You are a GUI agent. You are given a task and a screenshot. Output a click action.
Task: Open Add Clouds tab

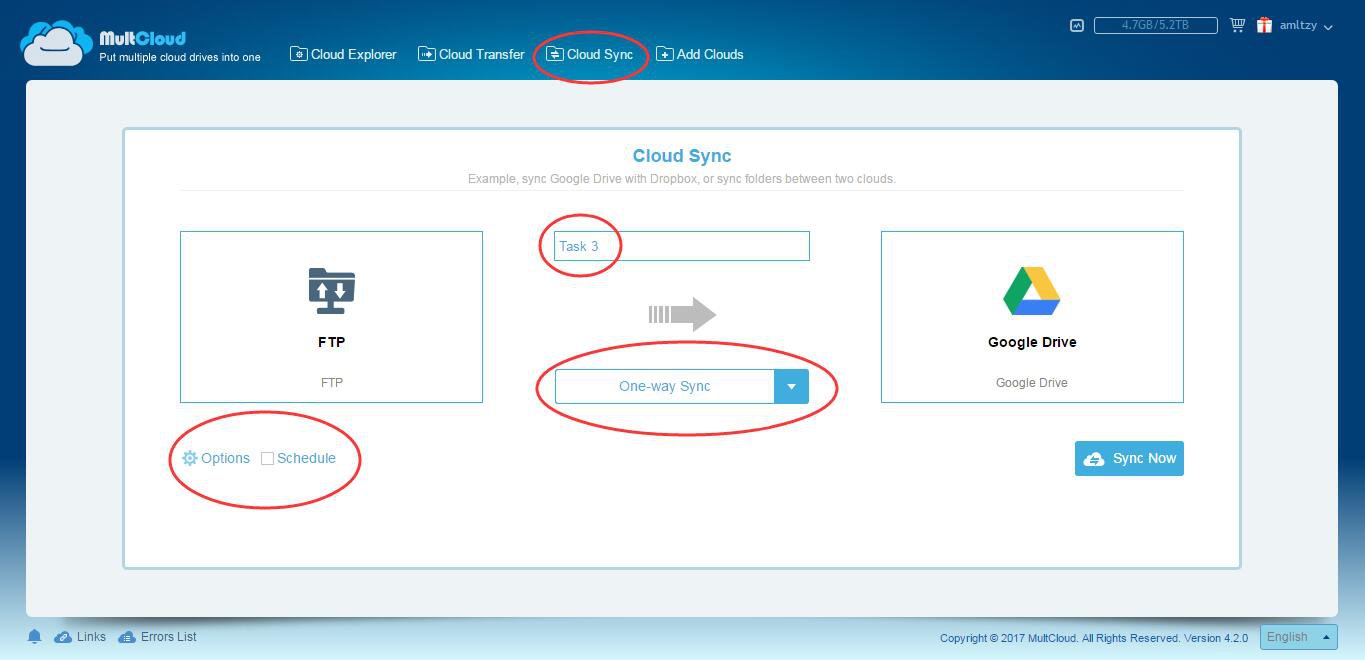(x=700, y=54)
